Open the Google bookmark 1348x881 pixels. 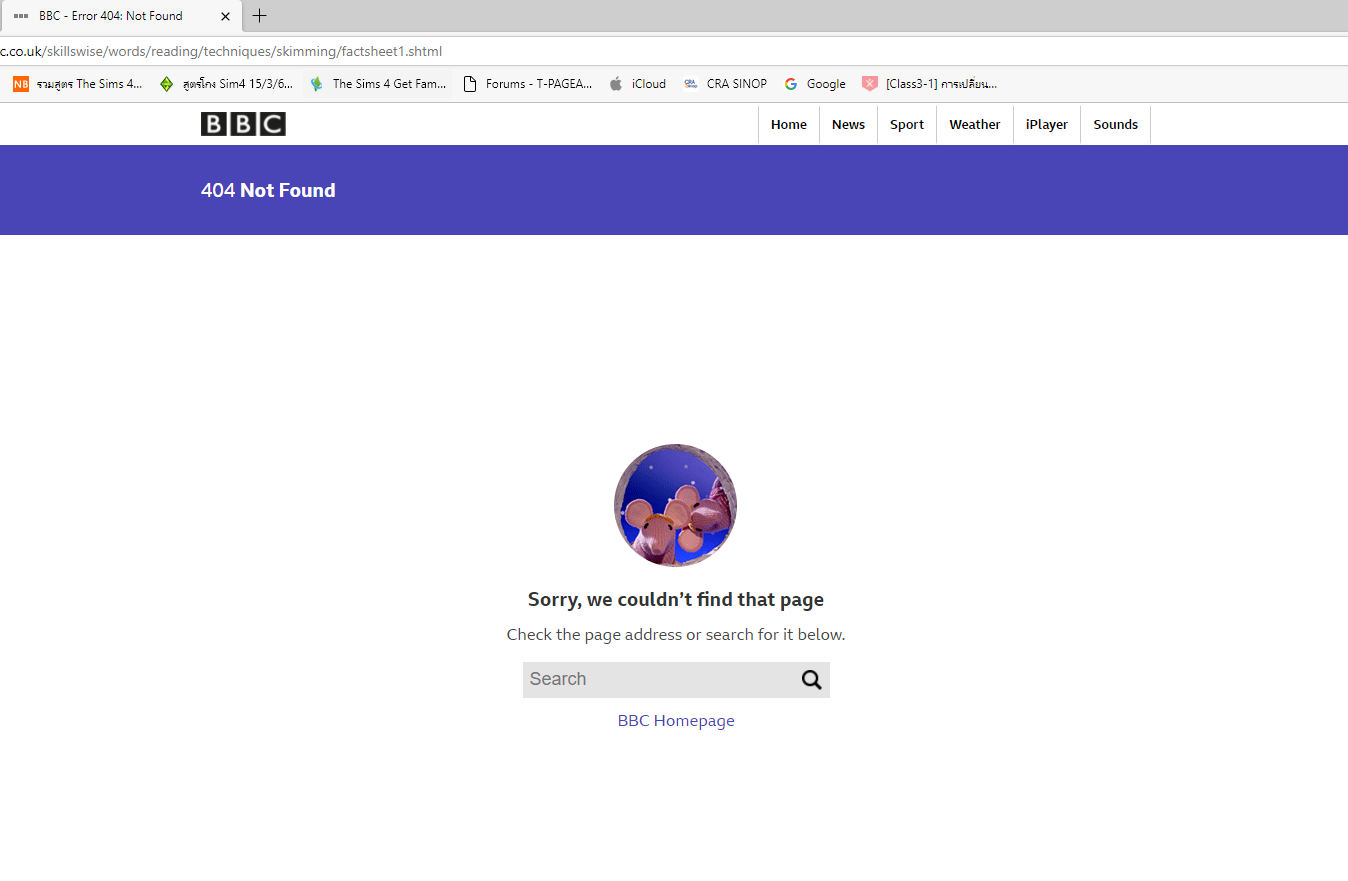814,84
